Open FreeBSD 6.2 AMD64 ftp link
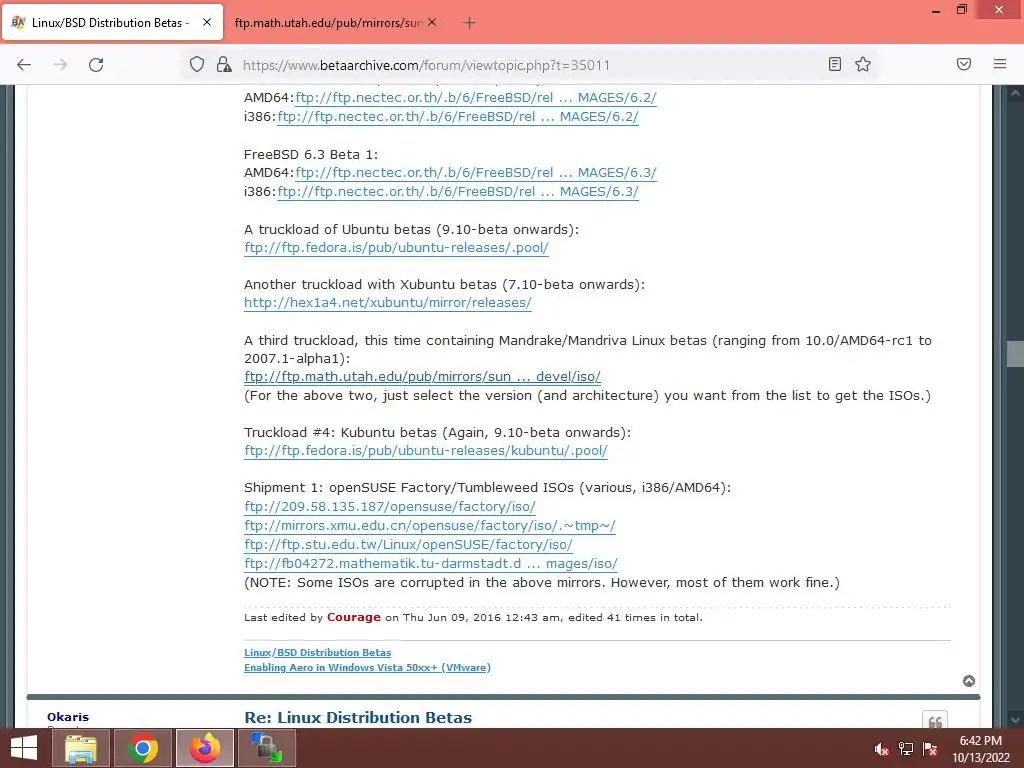The image size is (1024, 768). (x=475, y=98)
